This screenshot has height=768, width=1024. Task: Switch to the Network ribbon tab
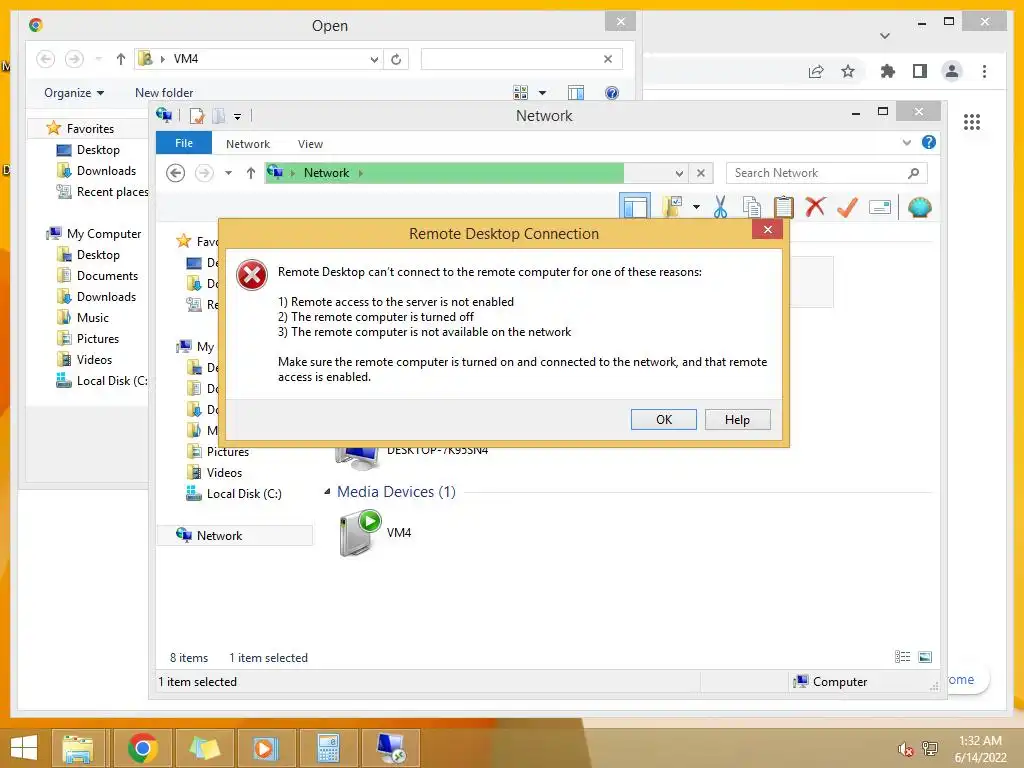[248, 144]
